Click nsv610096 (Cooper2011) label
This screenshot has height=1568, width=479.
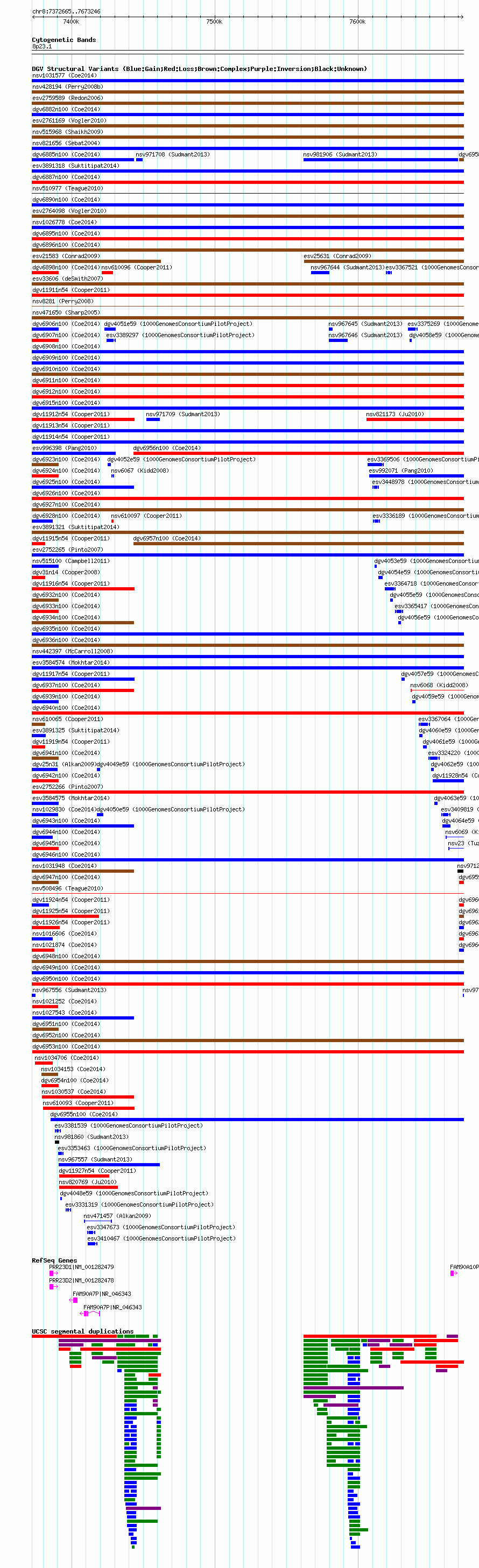coord(137,267)
